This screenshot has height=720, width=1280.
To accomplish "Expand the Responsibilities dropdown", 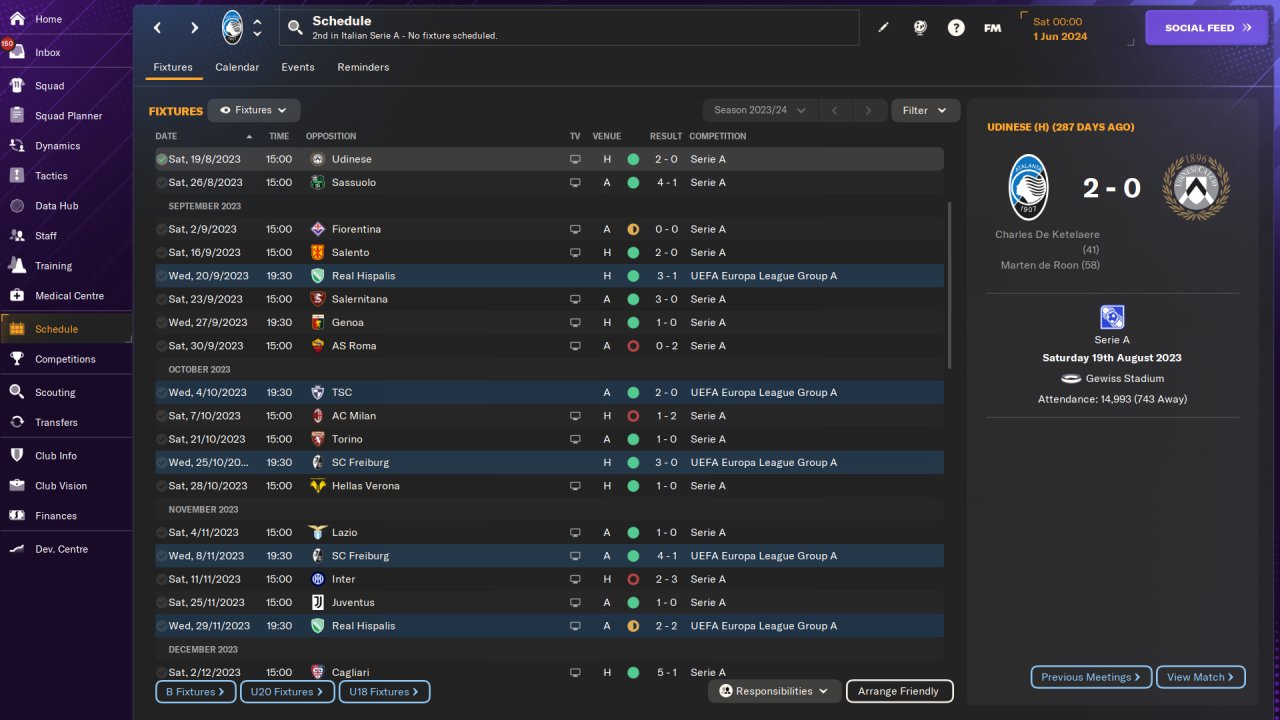I will pos(774,691).
